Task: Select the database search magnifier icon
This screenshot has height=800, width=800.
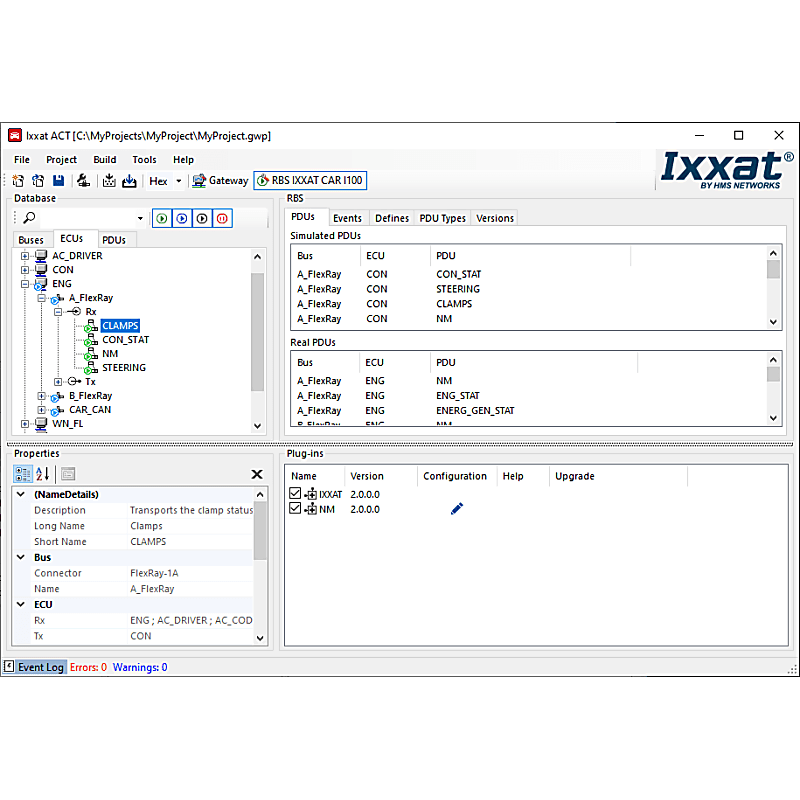Action: 28,217
